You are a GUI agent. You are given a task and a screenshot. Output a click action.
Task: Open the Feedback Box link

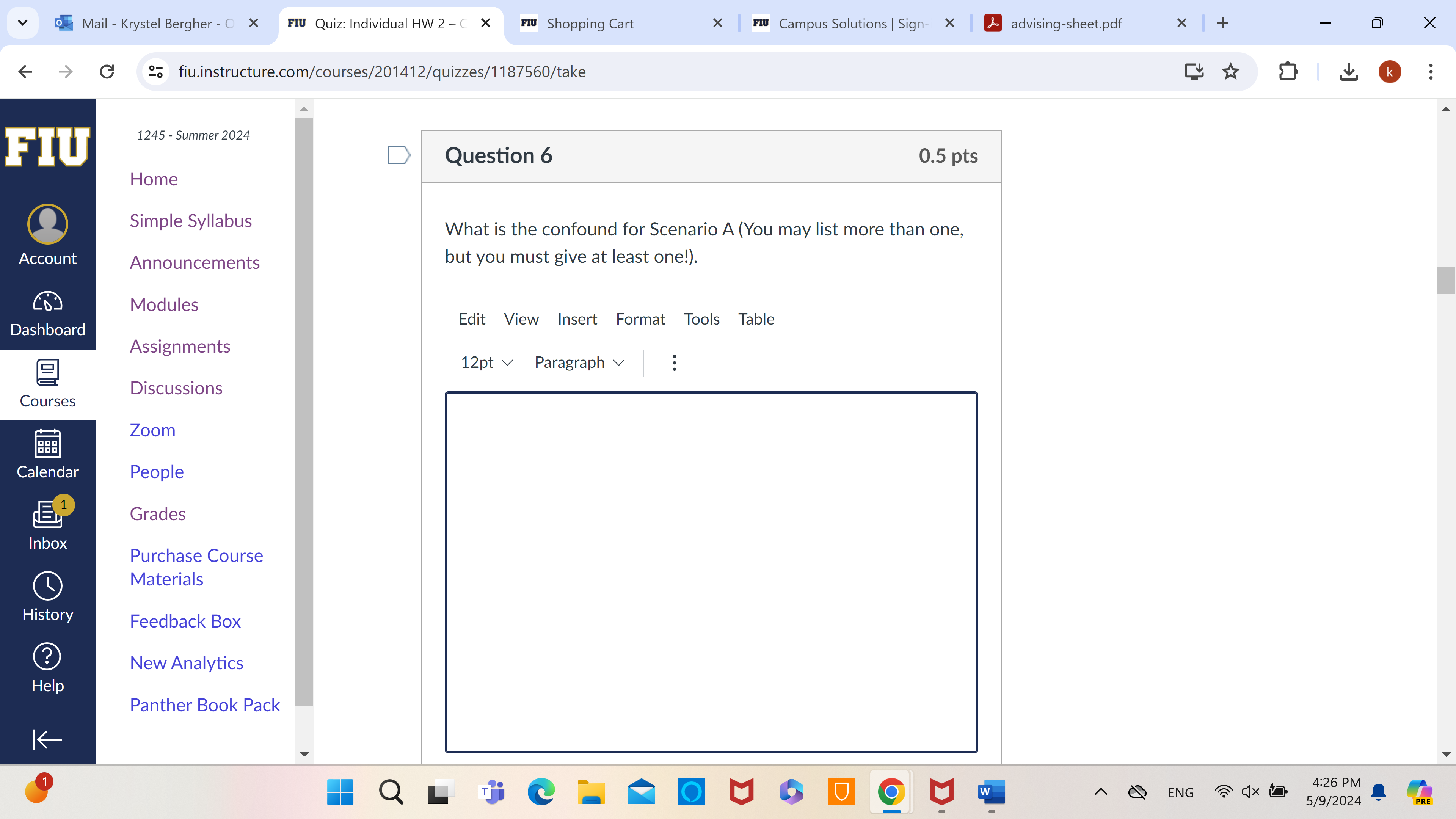(185, 621)
